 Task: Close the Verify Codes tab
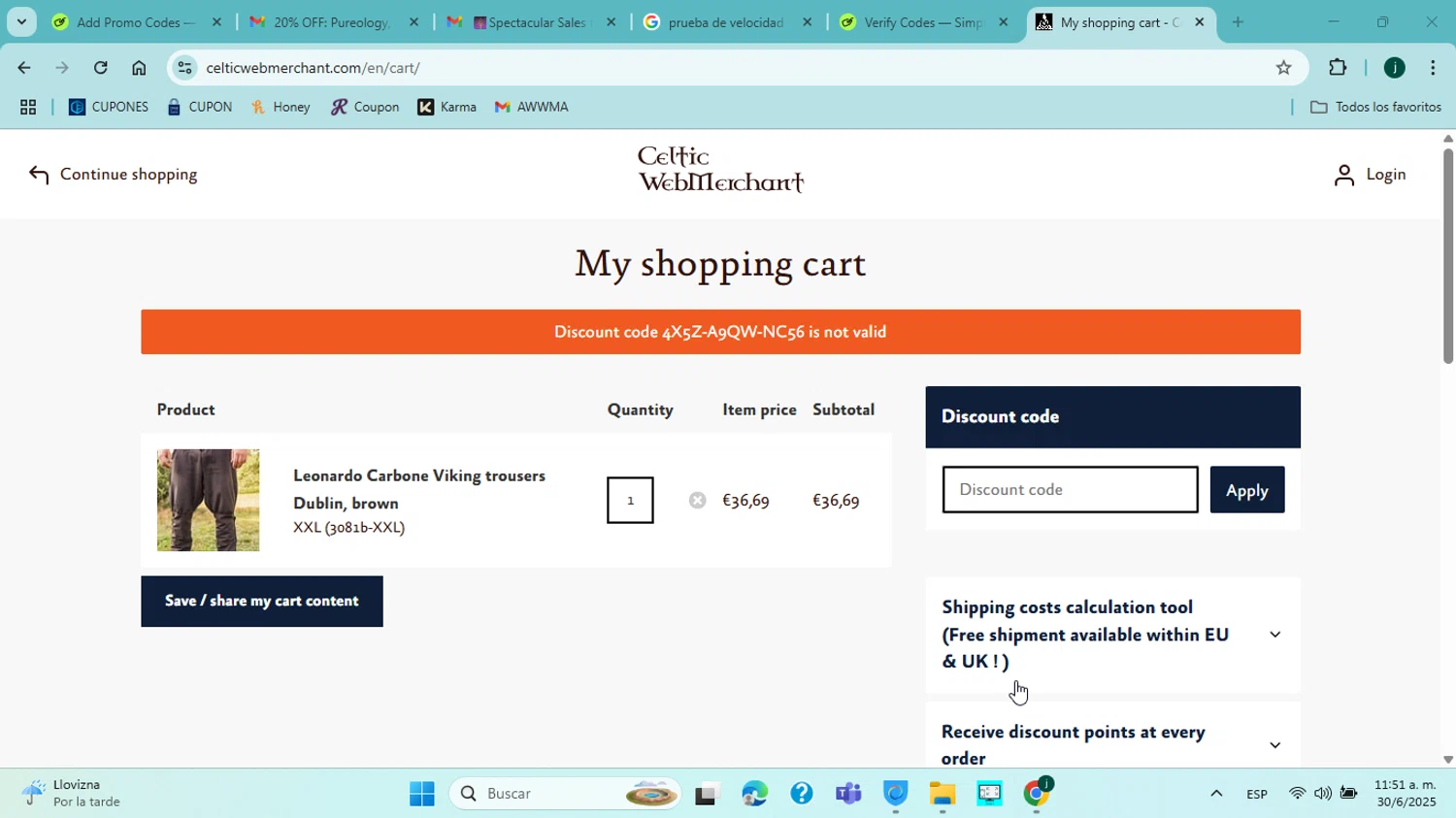point(1004,22)
